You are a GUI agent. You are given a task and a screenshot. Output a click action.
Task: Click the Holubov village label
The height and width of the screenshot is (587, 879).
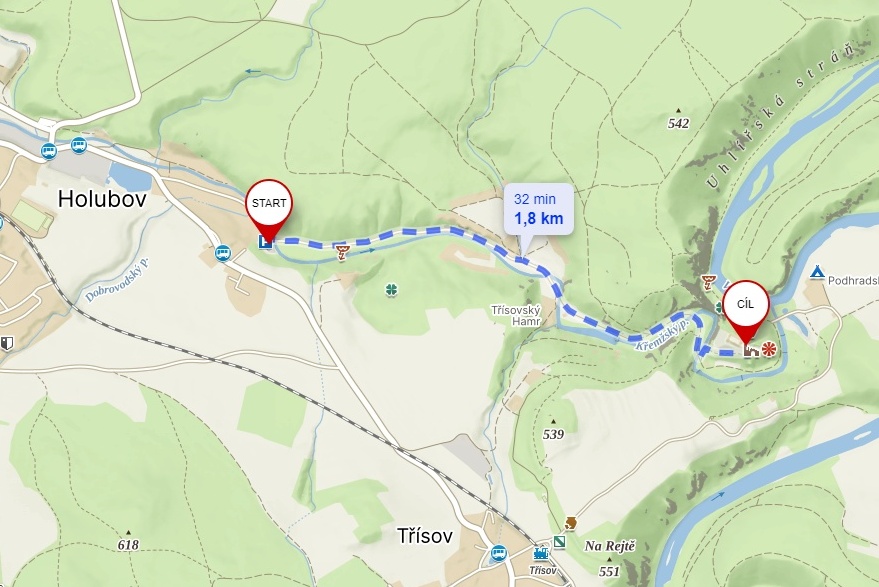pyautogui.click(x=102, y=198)
